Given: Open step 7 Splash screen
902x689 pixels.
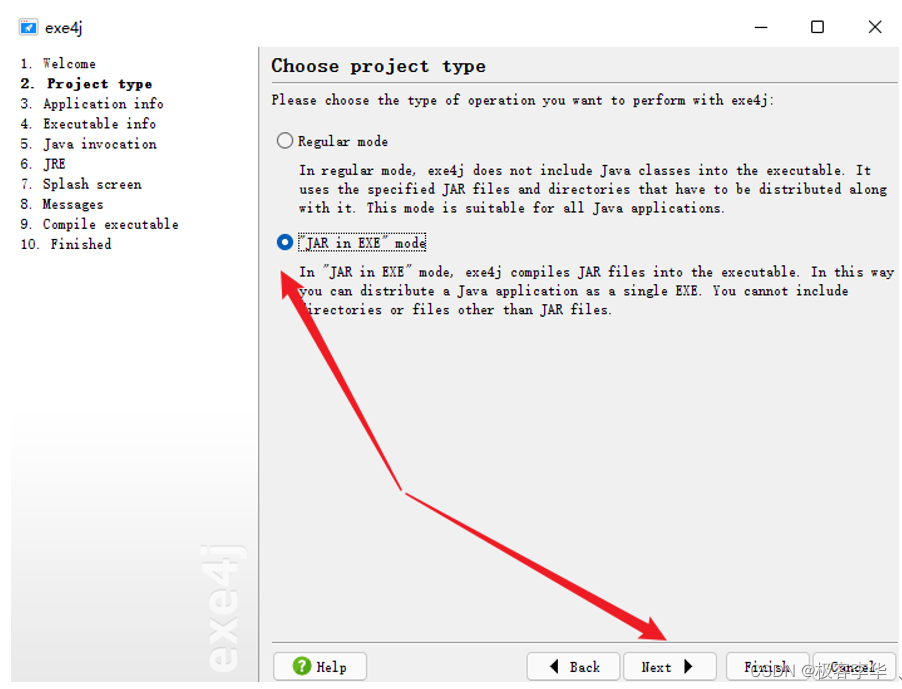Looking at the screenshot, I should coord(91,184).
